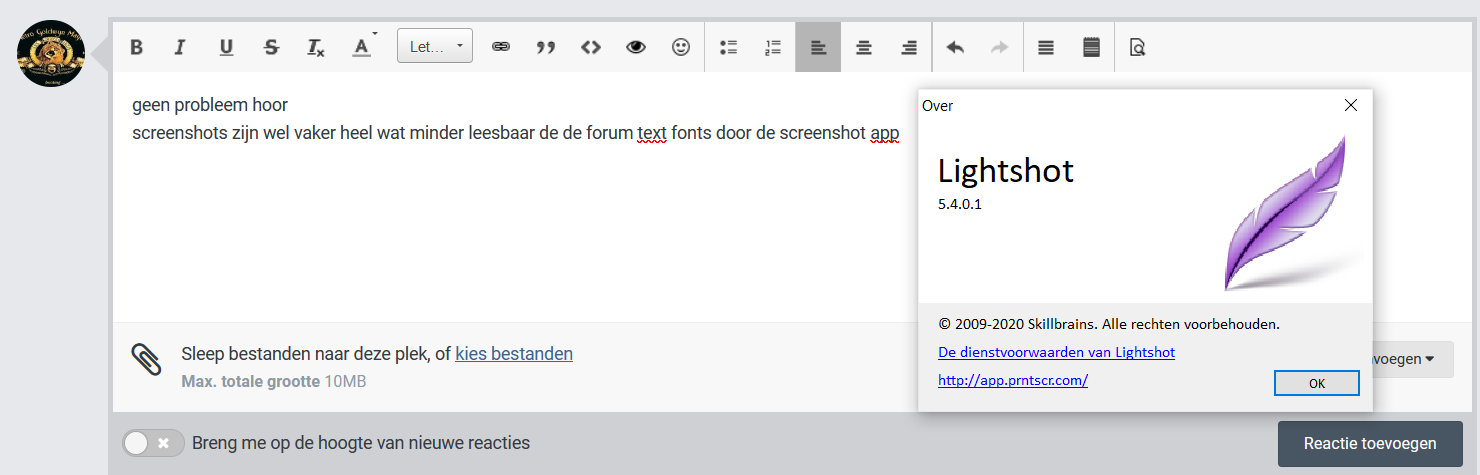1480x475 pixels.
Task: Click the justify lines icon in toolbar
Action: [x=1046, y=47]
